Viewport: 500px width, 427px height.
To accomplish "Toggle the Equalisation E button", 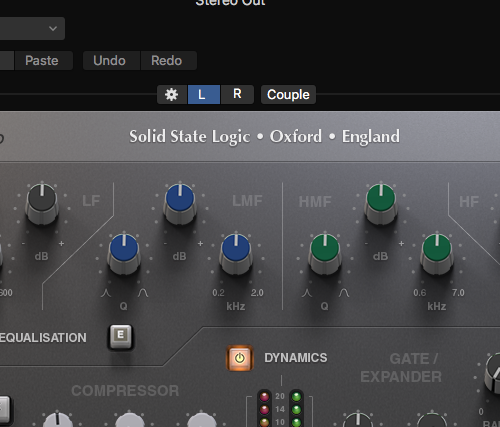I will (121, 337).
